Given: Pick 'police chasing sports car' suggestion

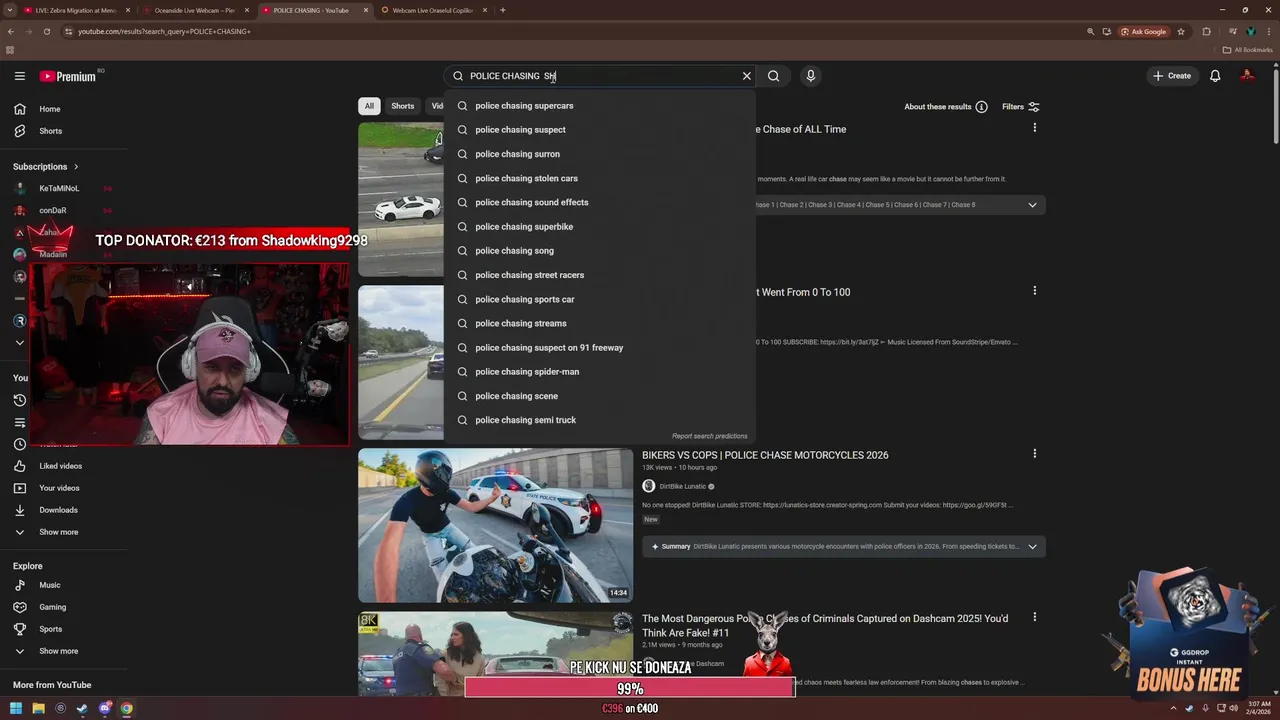Looking at the screenshot, I should click(x=599, y=299).
